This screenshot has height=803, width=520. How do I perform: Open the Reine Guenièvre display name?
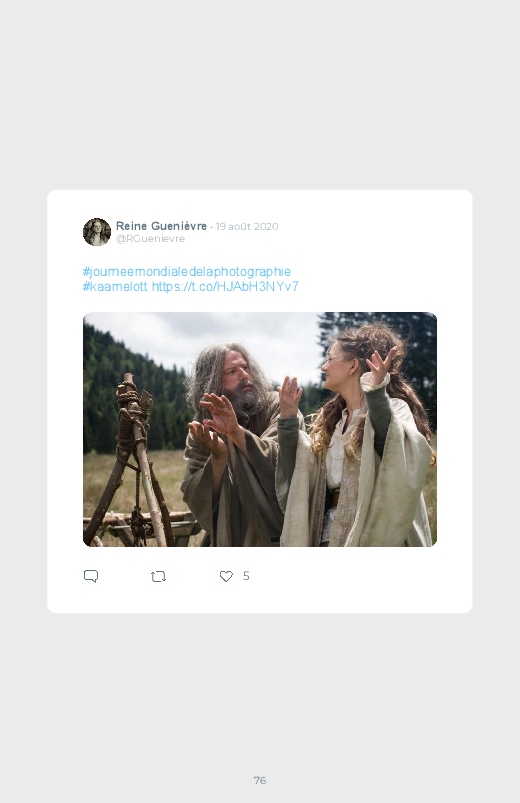[161, 226]
